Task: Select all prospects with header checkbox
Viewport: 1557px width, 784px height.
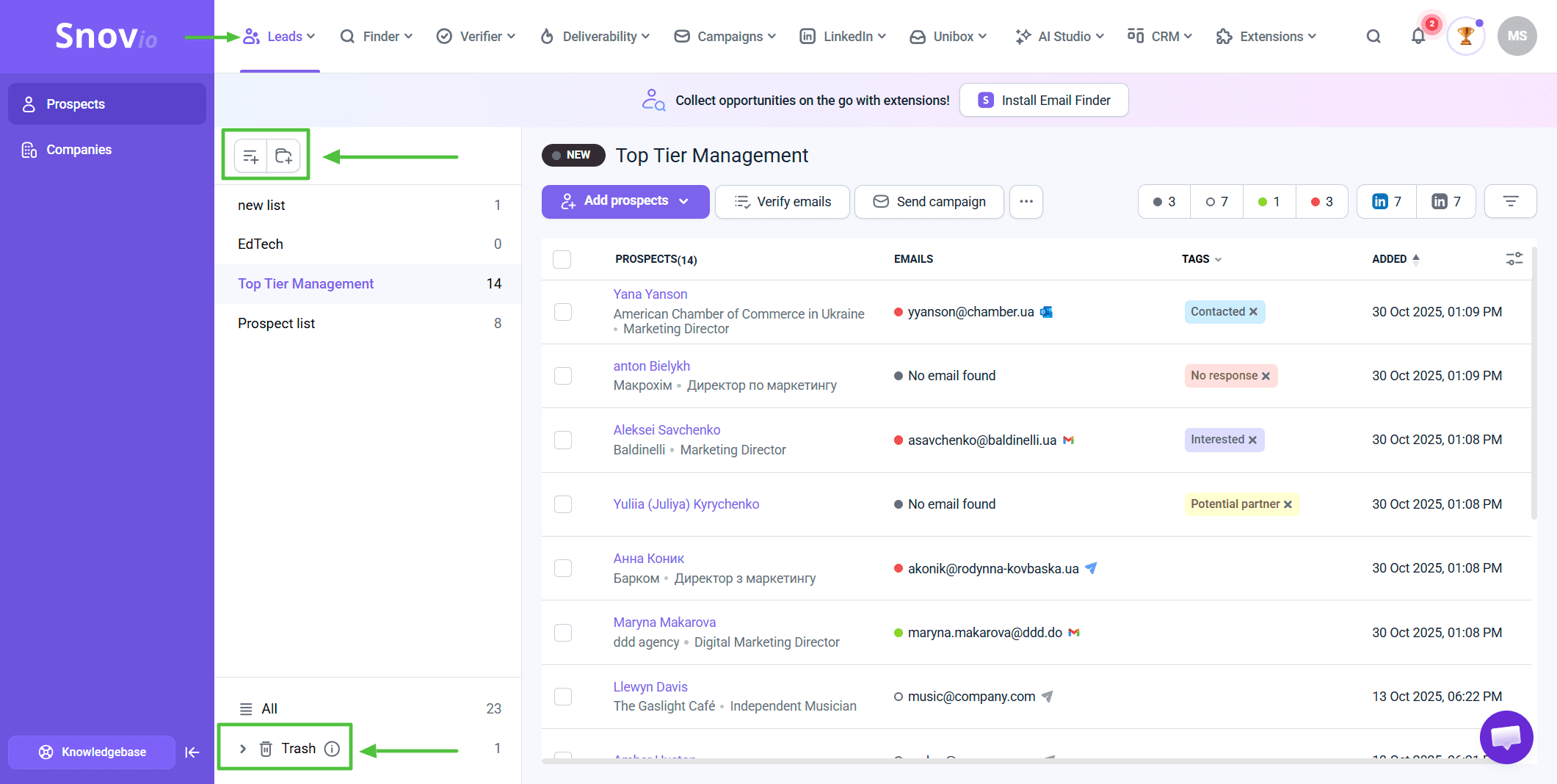Action: [x=562, y=259]
